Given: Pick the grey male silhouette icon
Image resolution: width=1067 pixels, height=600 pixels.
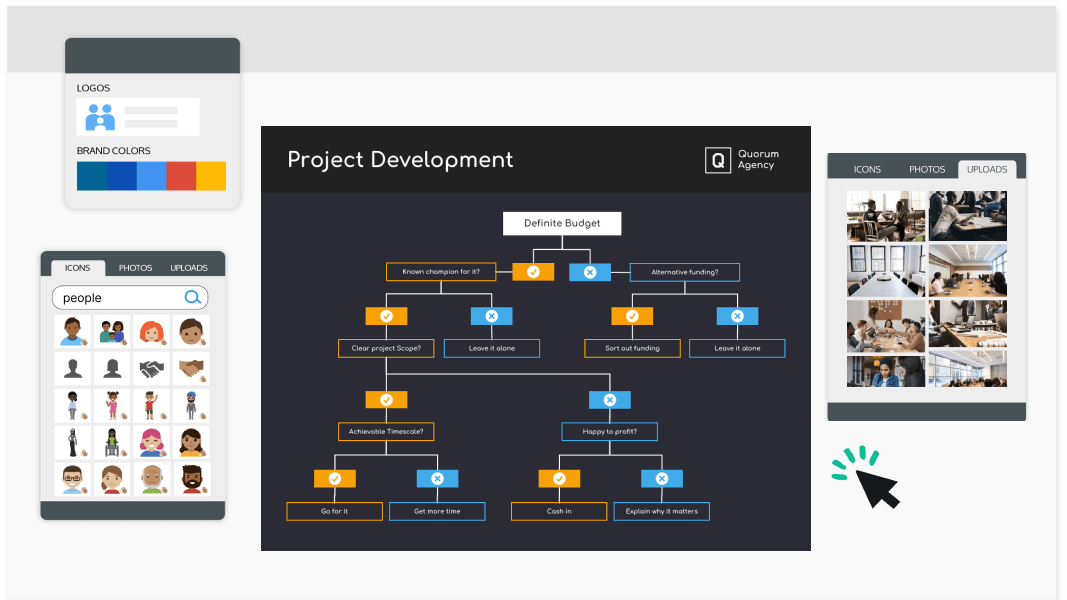Looking at the screenshot, I should click(x=73, y=368).
